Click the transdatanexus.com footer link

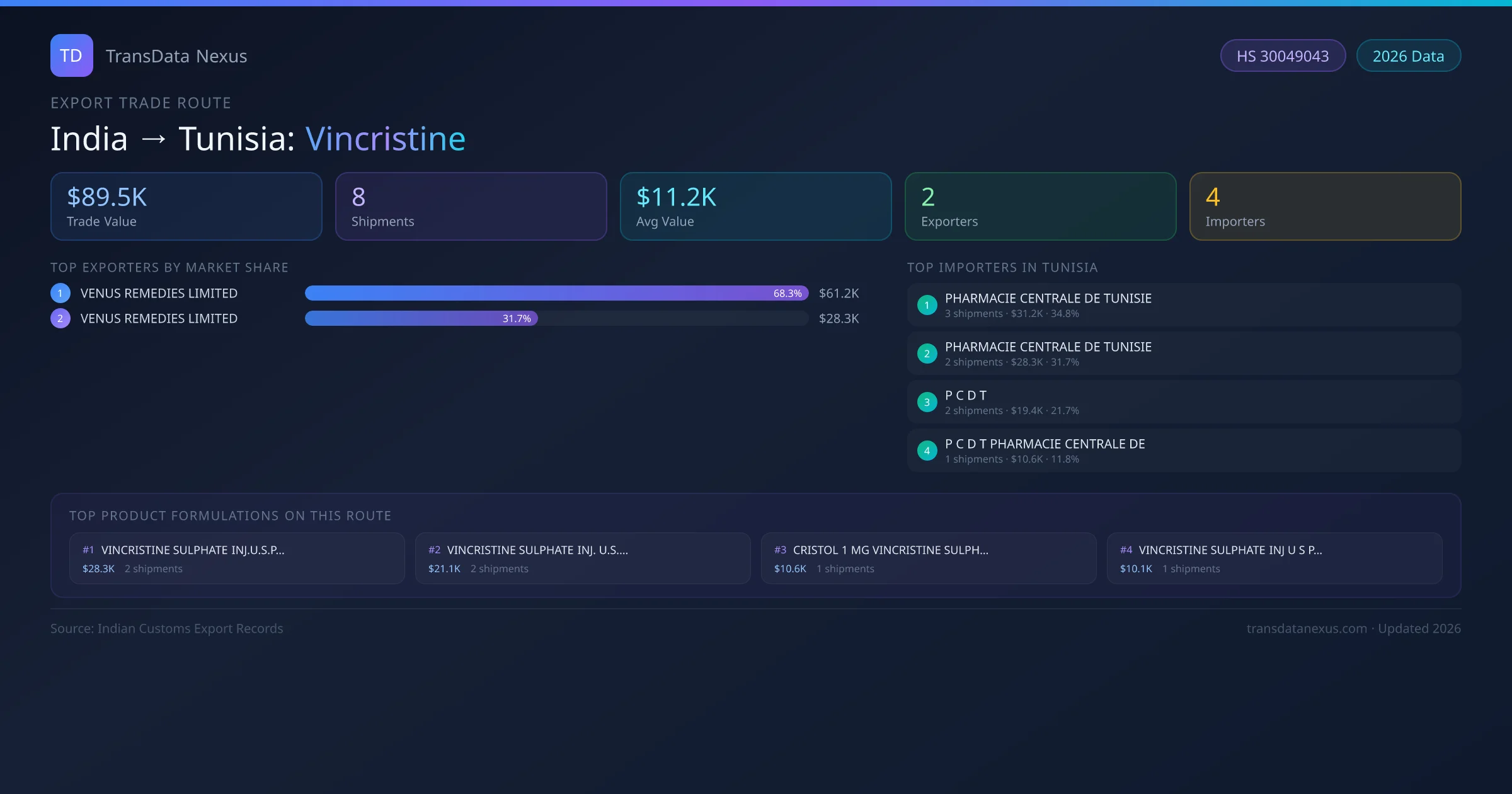[1306, 628]
